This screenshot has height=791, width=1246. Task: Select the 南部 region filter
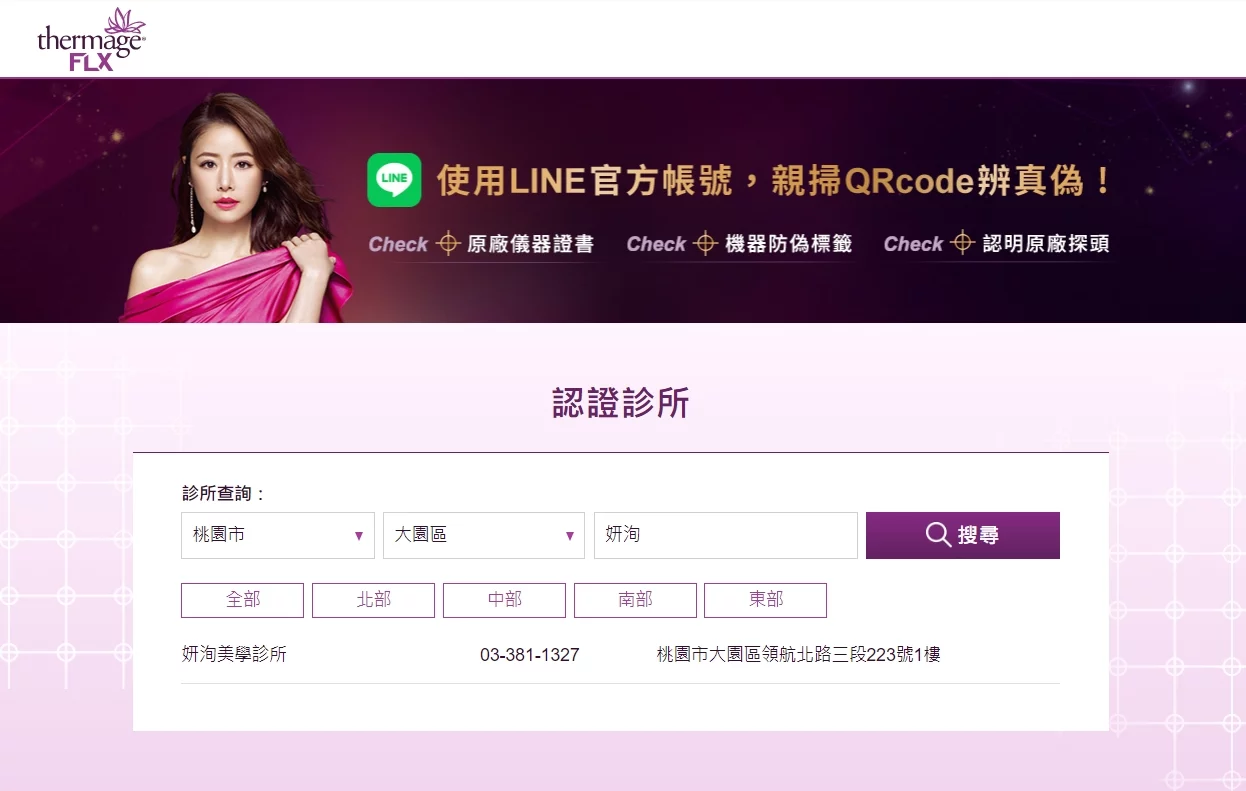point(635,600)
